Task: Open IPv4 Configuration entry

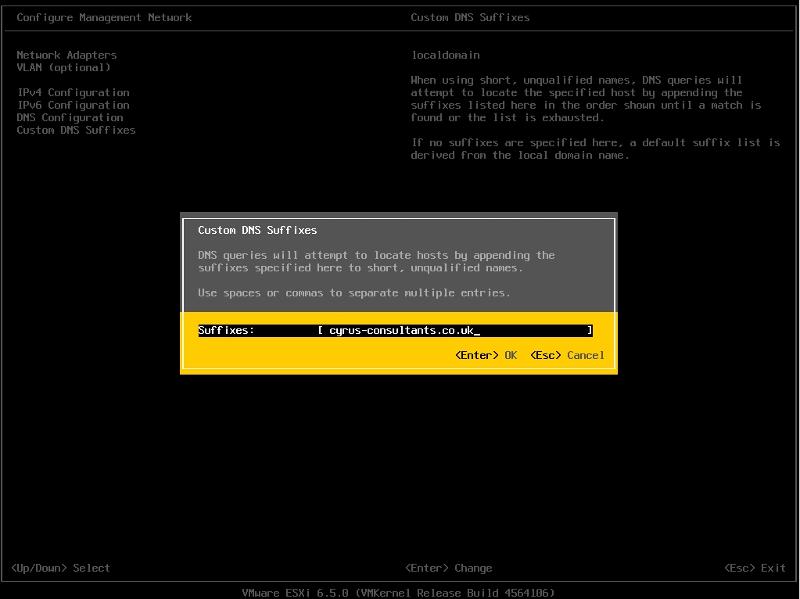Action: tap(73, 92)
